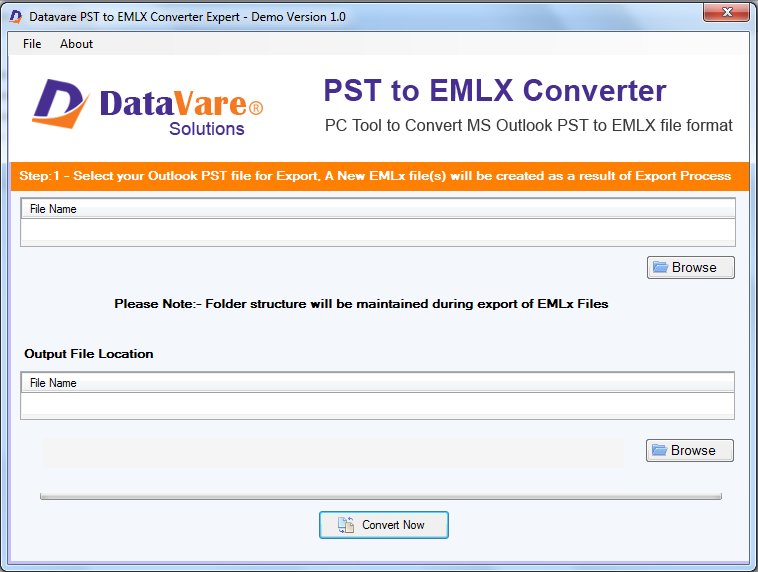Click folder icon on output location Browse button
Viewport: 758px width, 572px height.
coord(659,450)
